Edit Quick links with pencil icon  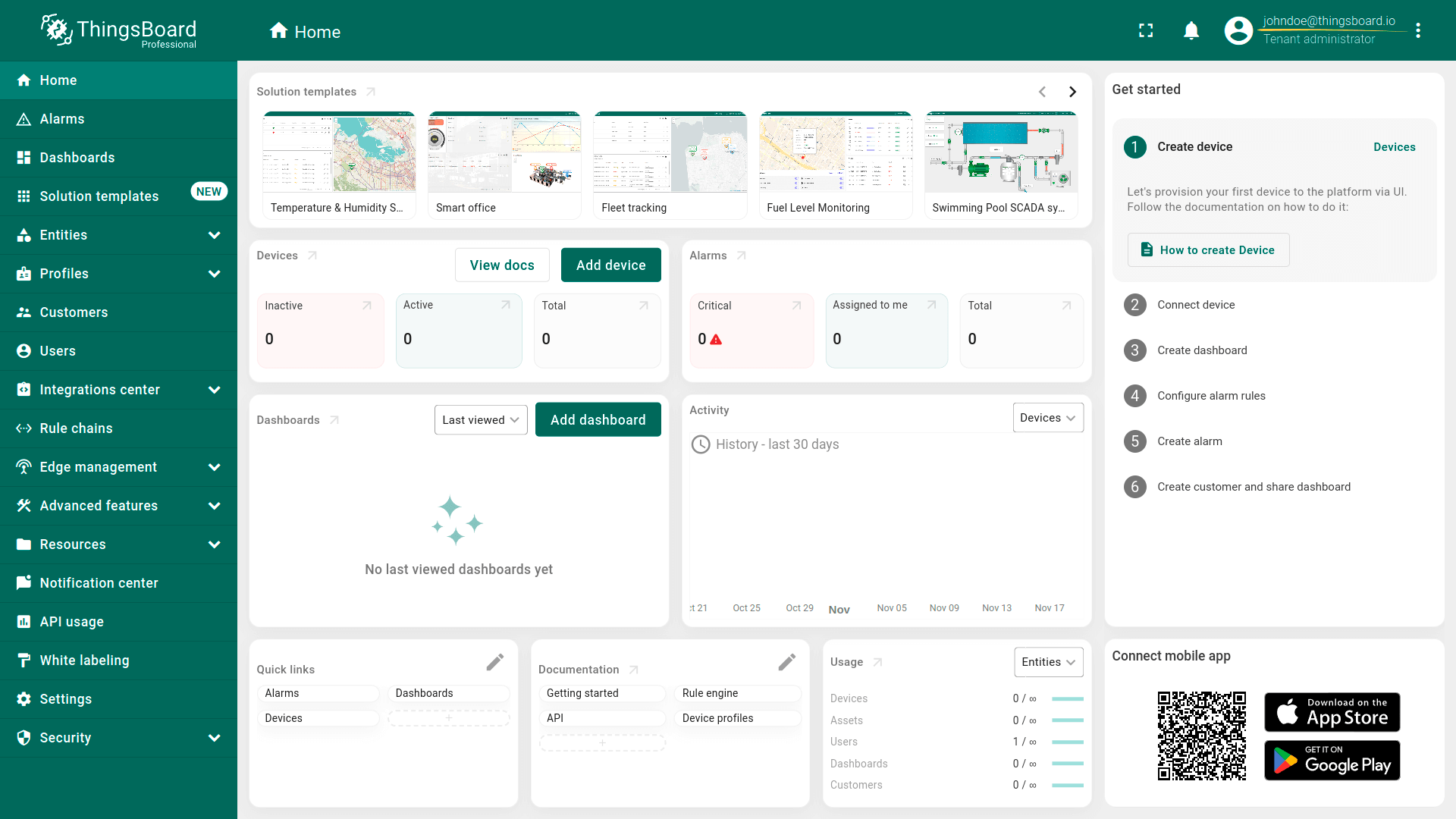494,662
